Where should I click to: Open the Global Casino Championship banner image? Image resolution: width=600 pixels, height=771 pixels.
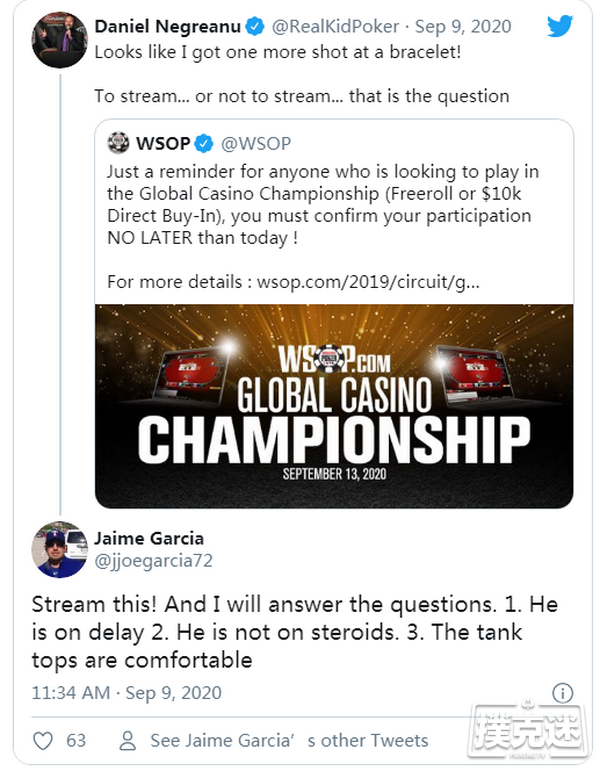pyautogui.click(x=334, y=406)
